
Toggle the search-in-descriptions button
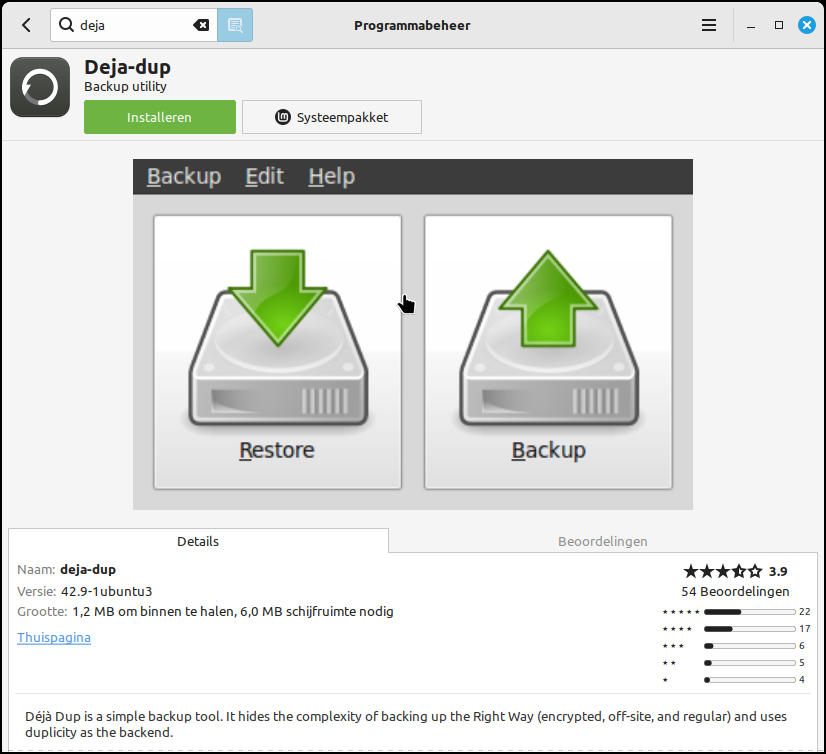coord(235,25)
